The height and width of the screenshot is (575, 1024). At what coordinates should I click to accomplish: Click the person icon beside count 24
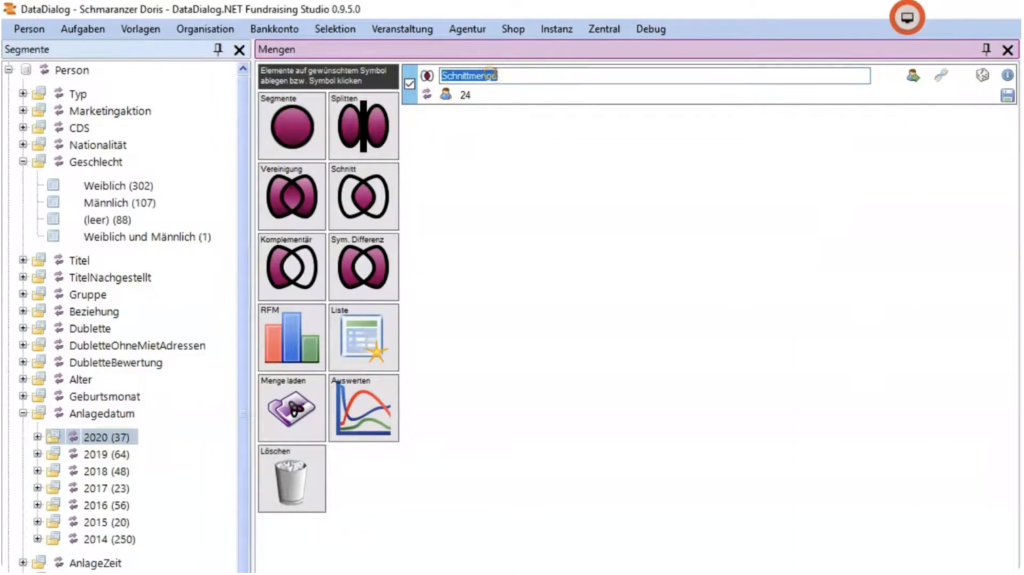445,95
